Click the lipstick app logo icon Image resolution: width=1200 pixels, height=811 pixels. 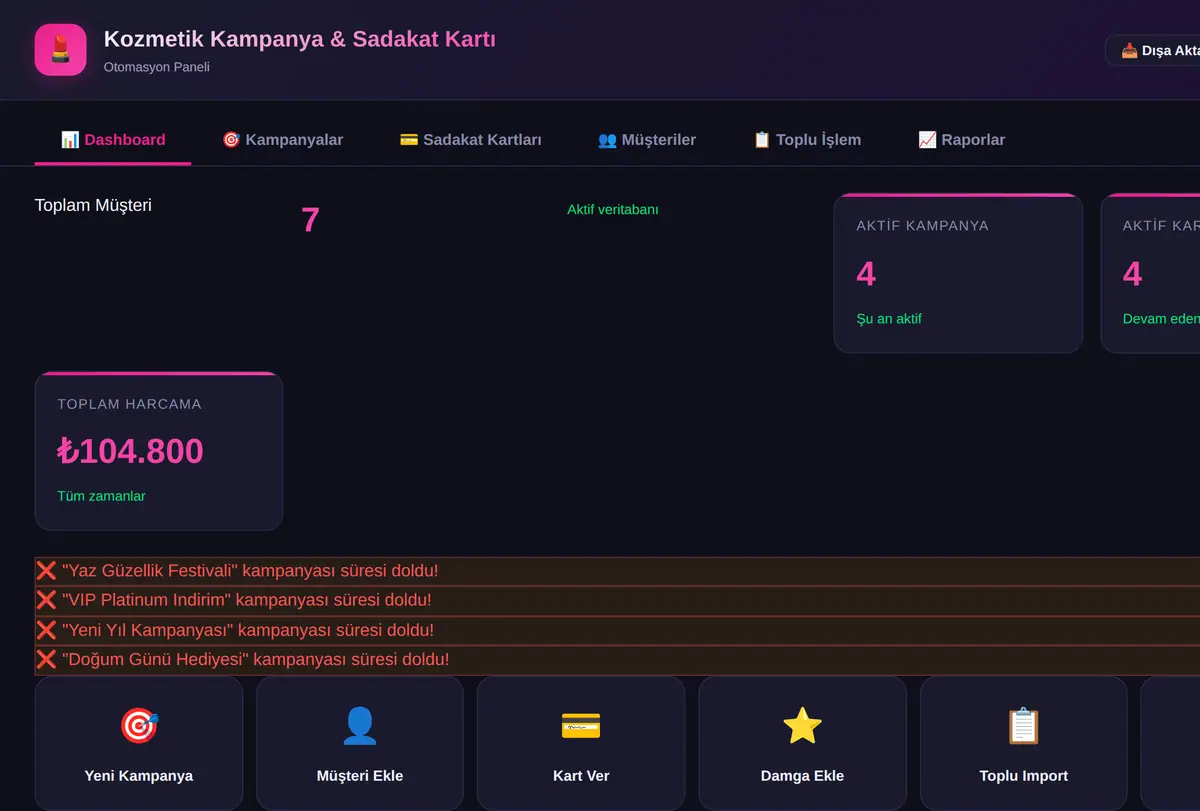pos(60,49)
